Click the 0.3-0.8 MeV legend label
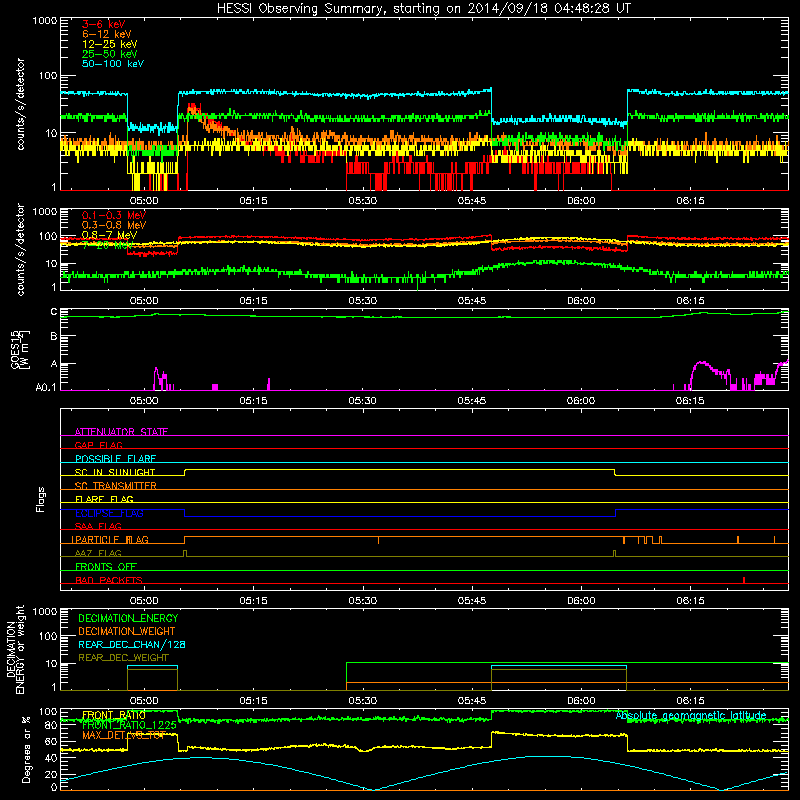The image size is (800, 800). (114, 225)
